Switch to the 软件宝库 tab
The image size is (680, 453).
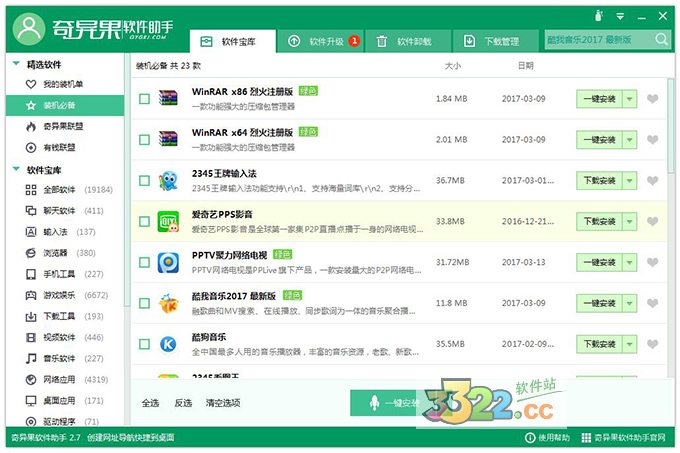[x=232, y=41]
